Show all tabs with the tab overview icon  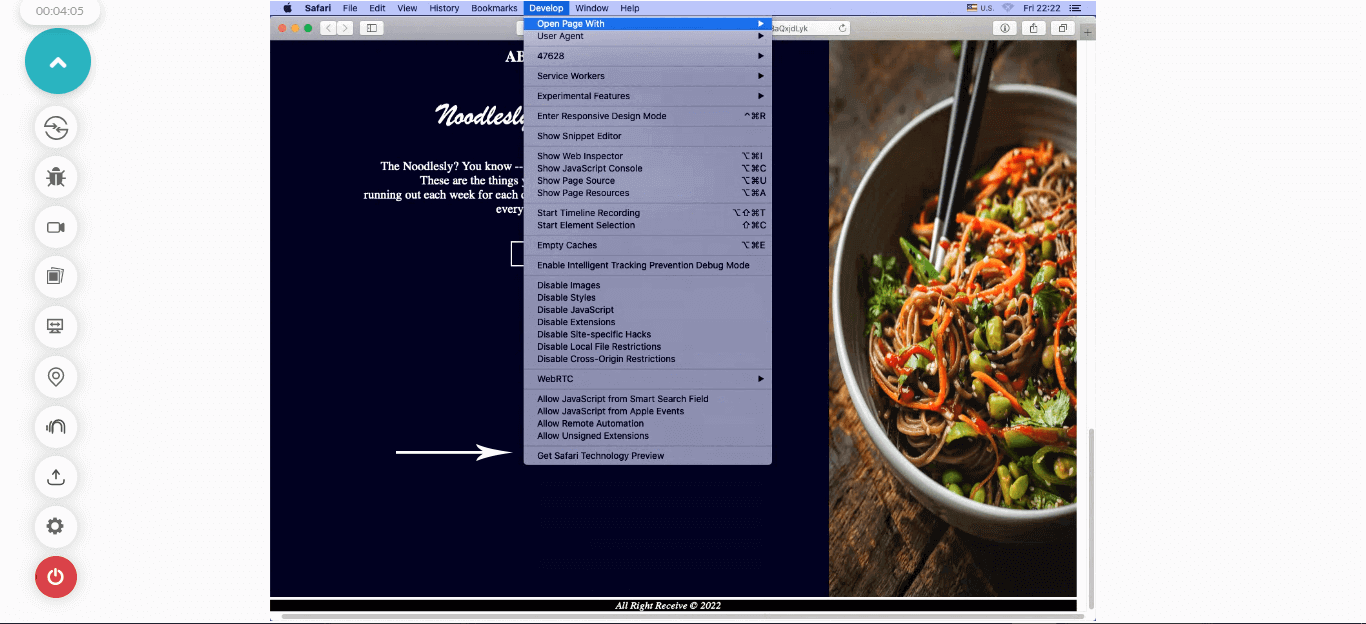[1062, 28]
